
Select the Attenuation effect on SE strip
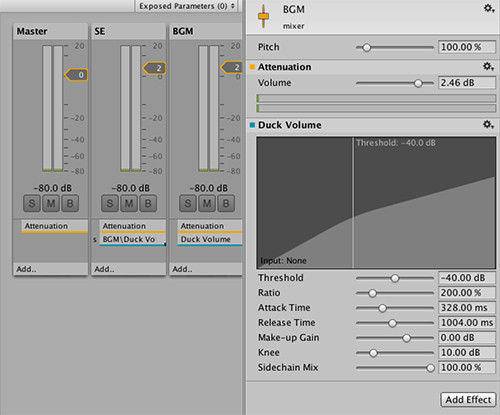coord(133,226)
